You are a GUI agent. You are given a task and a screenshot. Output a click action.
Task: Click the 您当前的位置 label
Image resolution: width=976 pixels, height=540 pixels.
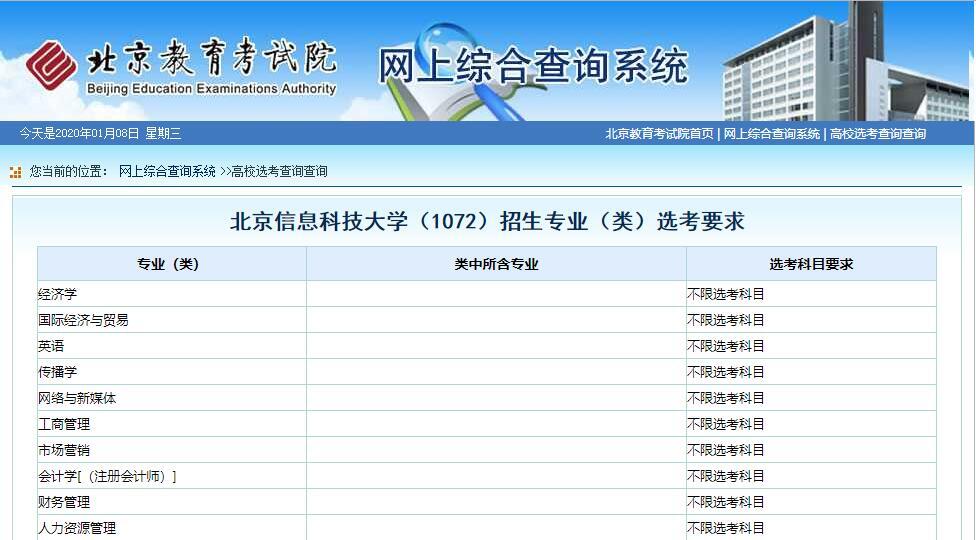click(69, 171)
